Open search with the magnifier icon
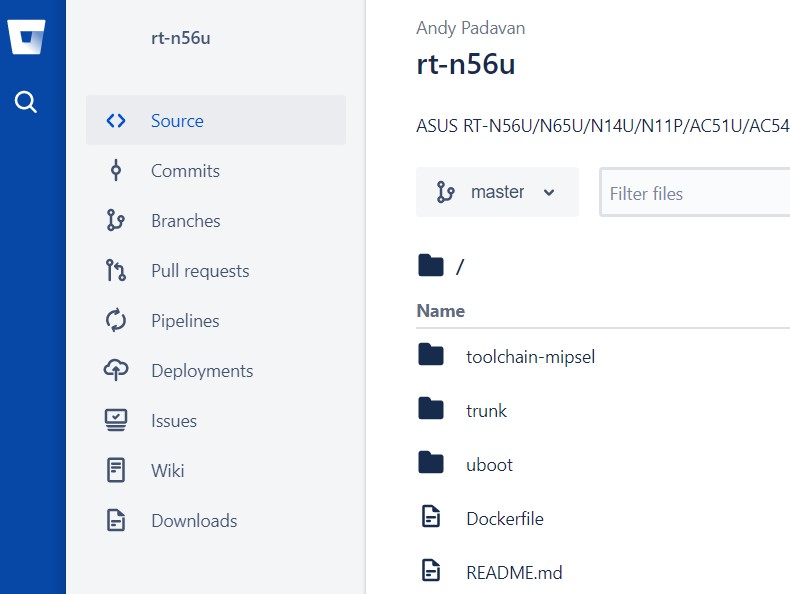The image size is (790, 594). click(26, 102)
